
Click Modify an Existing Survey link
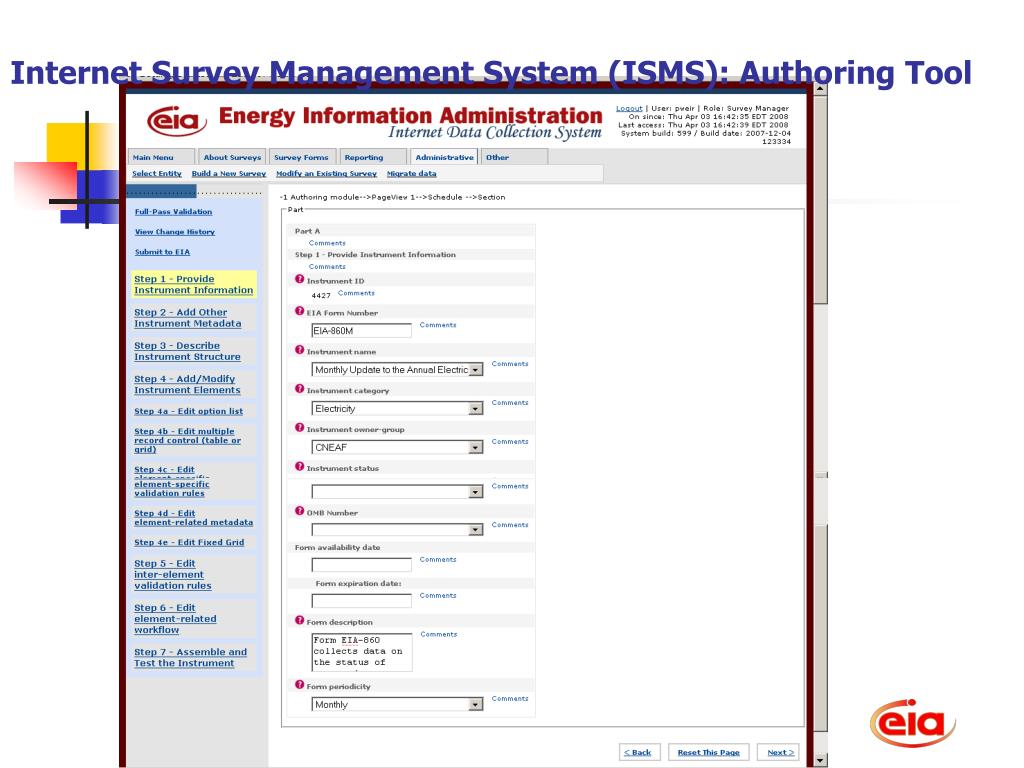pos(327,174)
